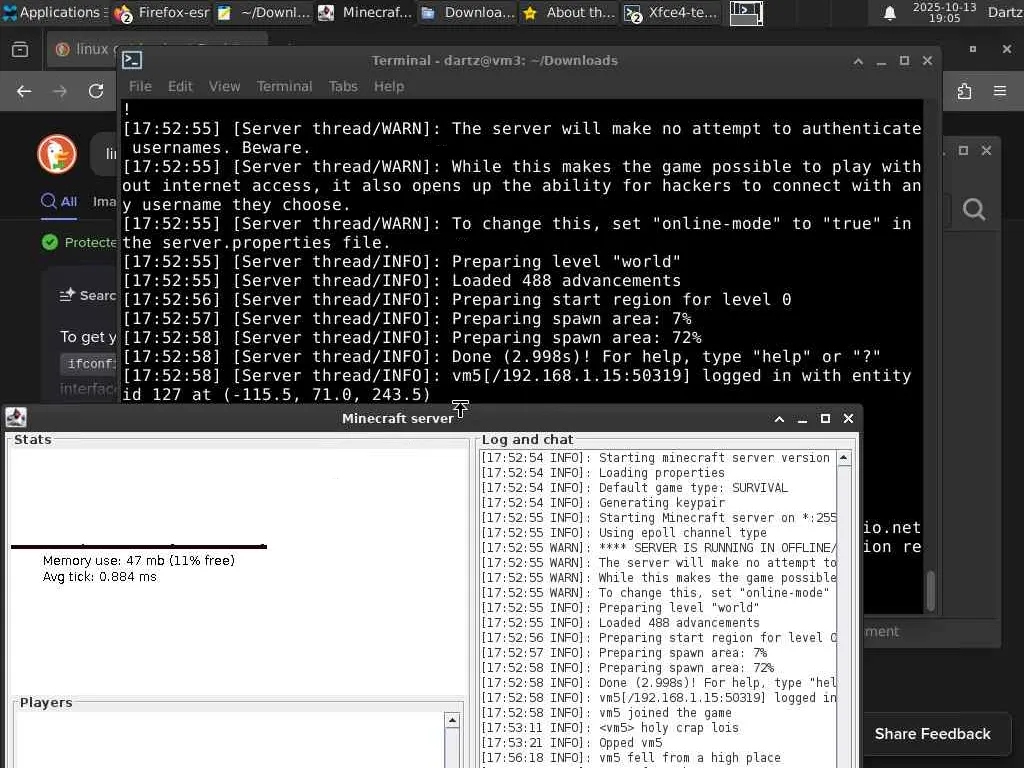Screen dimensions: 1024x768
Task: Click the panel clock showing 2025-10-13
Action: [x=944, y=12]
